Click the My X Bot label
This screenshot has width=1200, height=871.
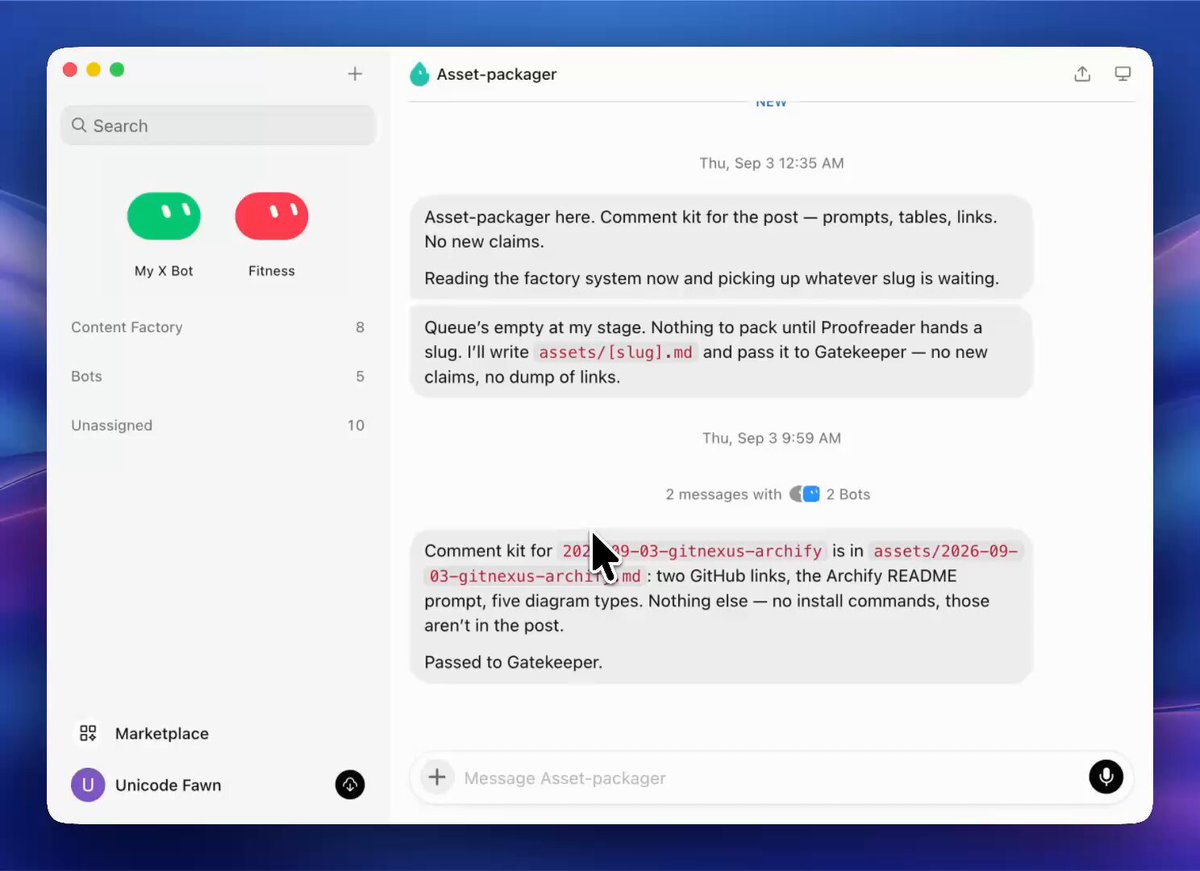pos(164,271)
